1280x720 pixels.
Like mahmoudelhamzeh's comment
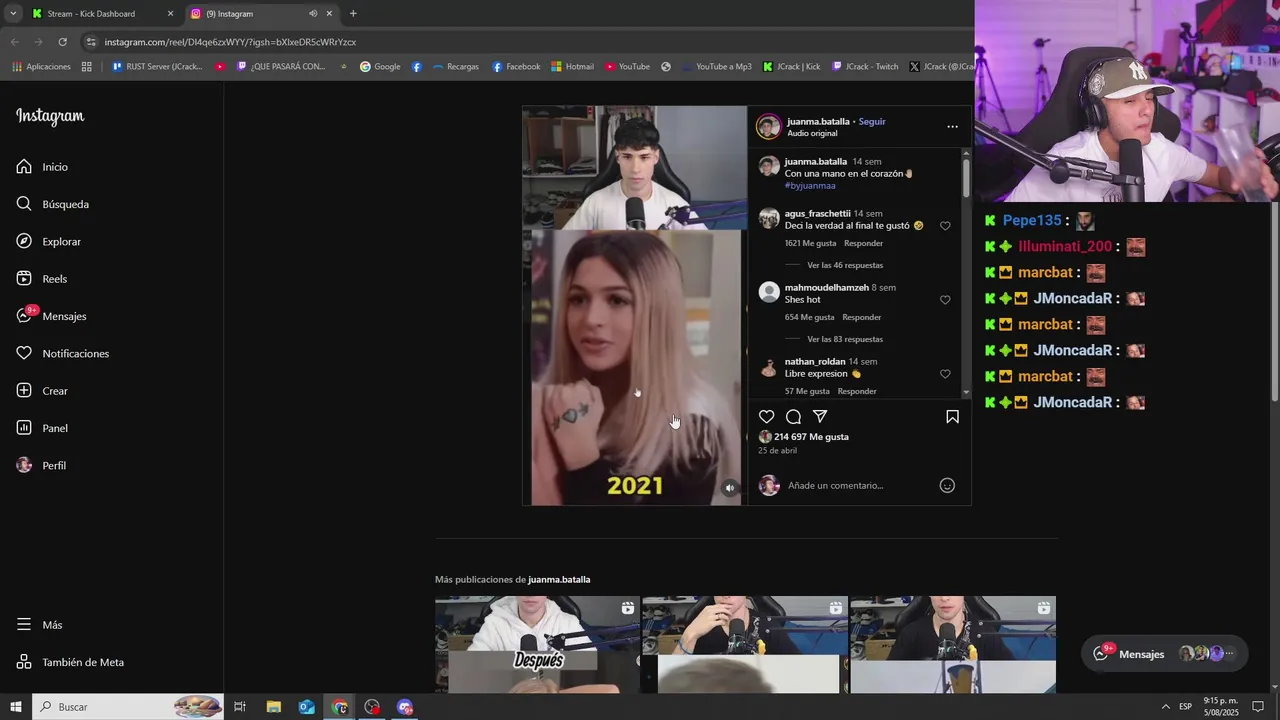[x=945, y=300]
